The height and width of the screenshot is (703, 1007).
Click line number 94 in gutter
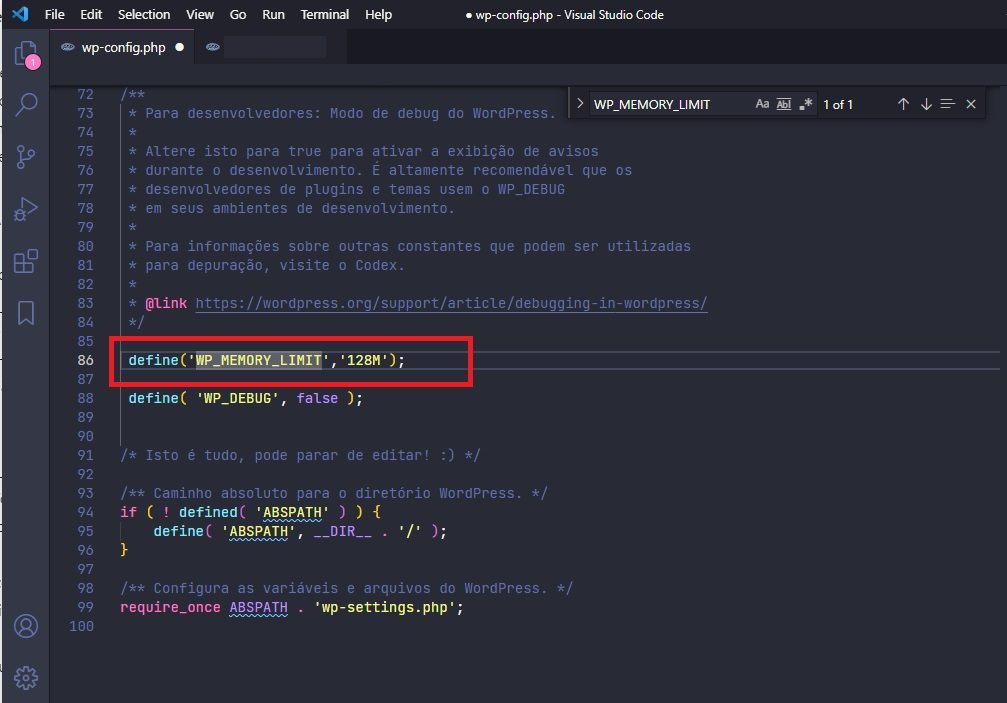[85, 512]
